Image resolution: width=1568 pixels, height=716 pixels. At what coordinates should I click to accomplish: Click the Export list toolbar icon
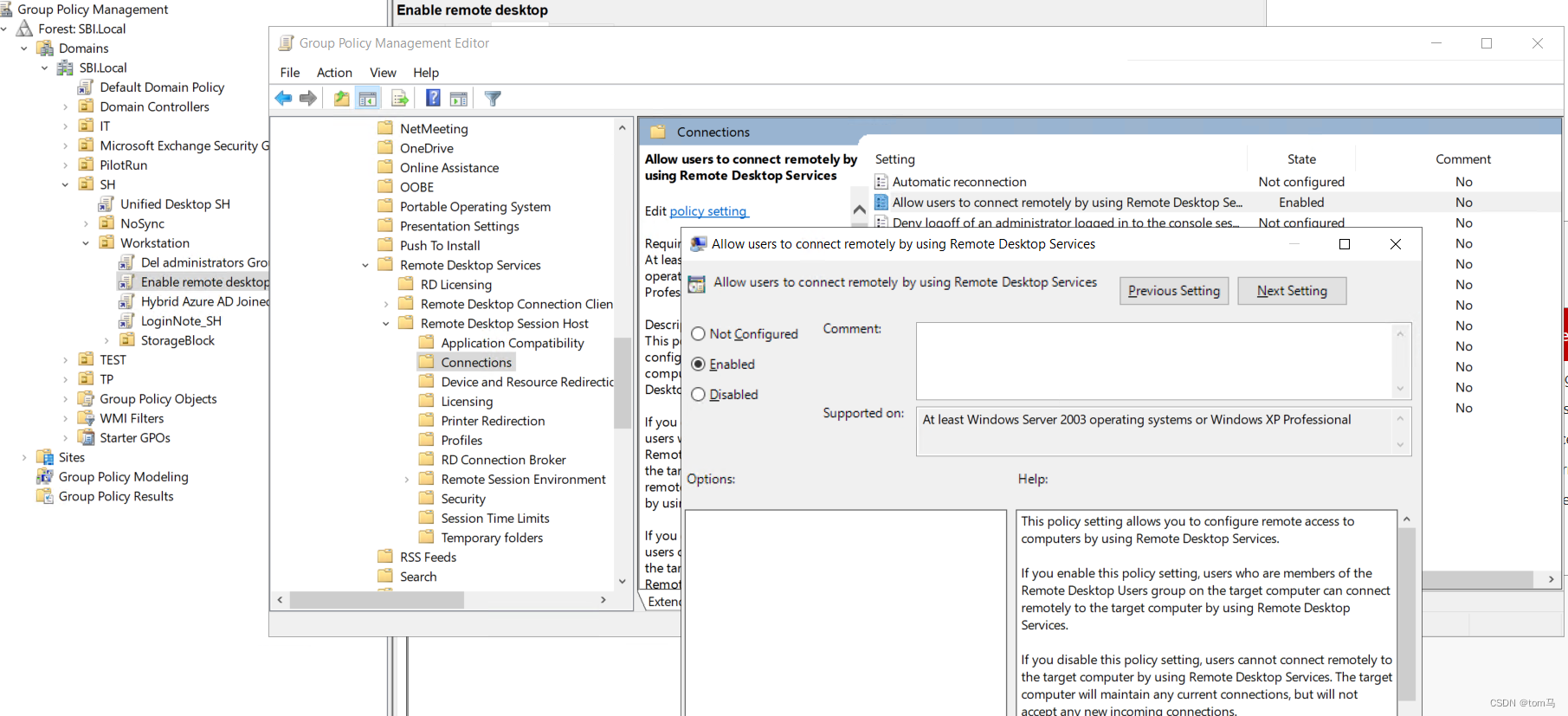[x=399, y=99]
